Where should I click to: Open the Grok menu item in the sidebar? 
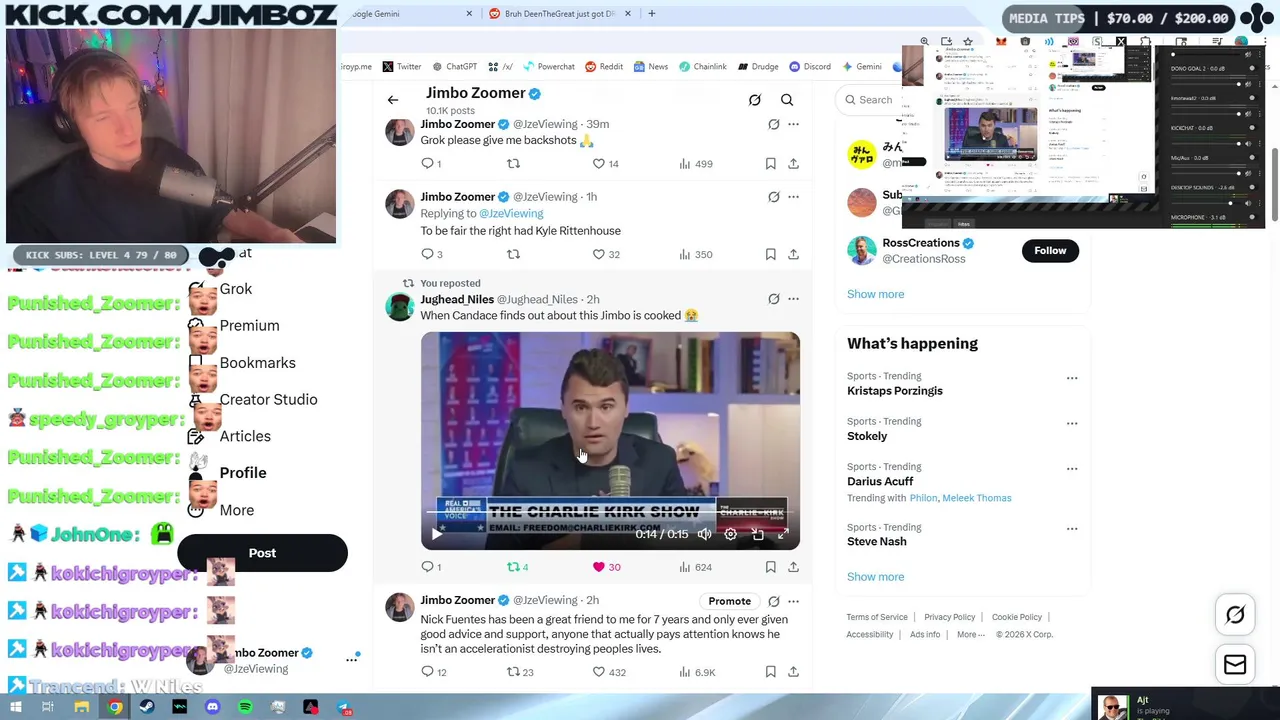point(235,289)
